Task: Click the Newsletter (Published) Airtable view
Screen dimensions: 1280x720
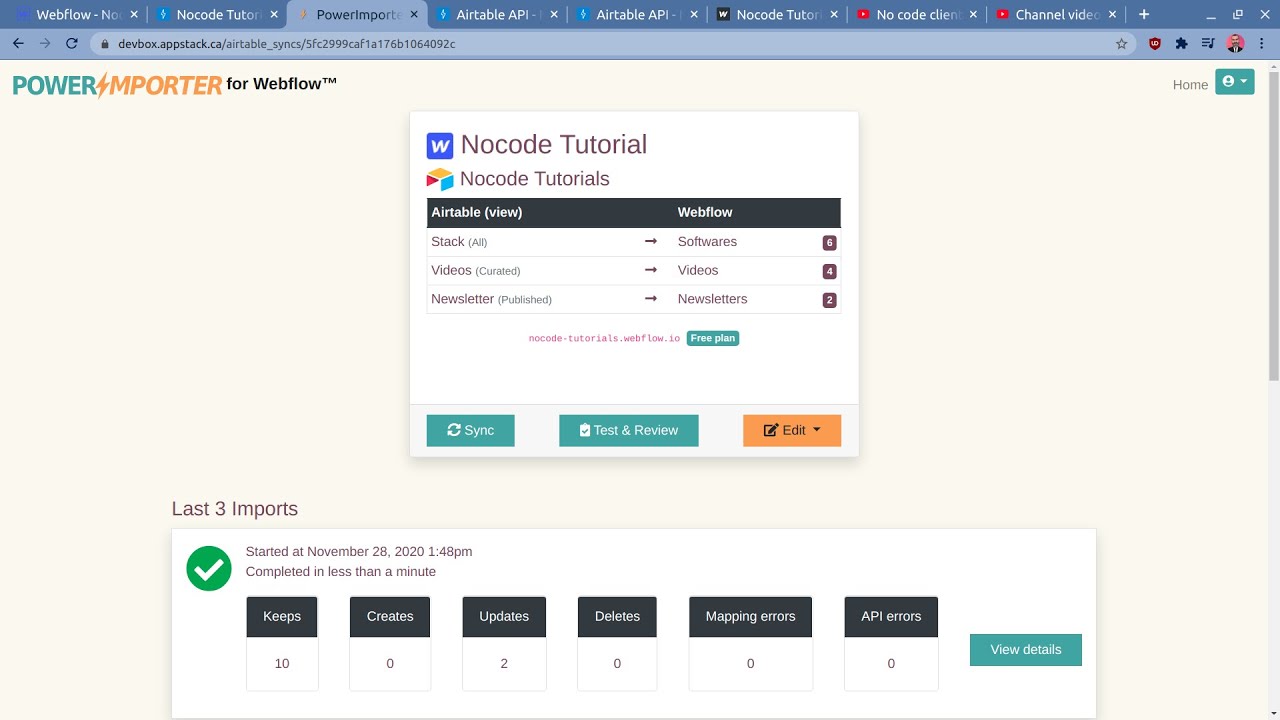Action: click(491, 299)
